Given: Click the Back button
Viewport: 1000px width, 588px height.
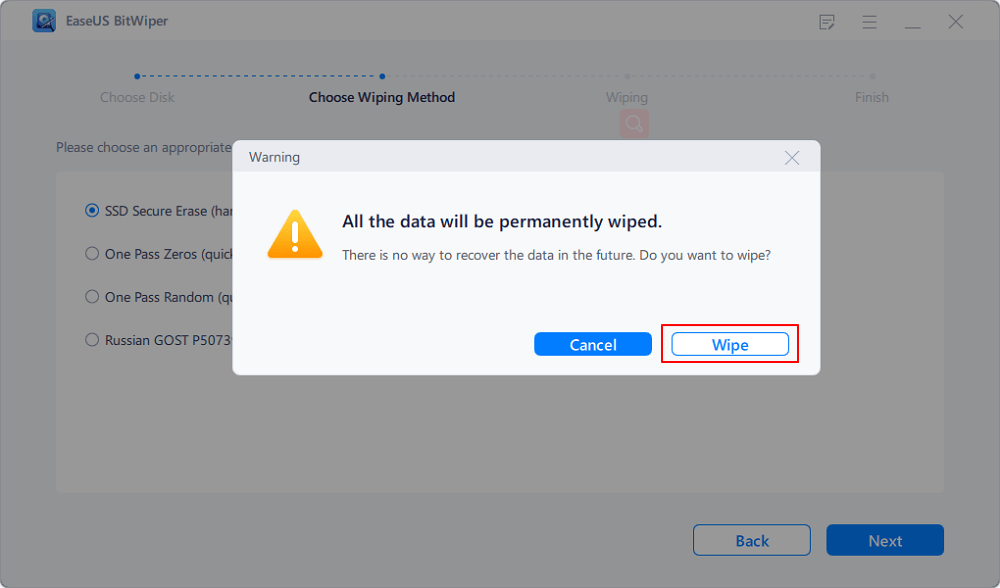Looking at the screenshot, I should [x=752, y=541].
